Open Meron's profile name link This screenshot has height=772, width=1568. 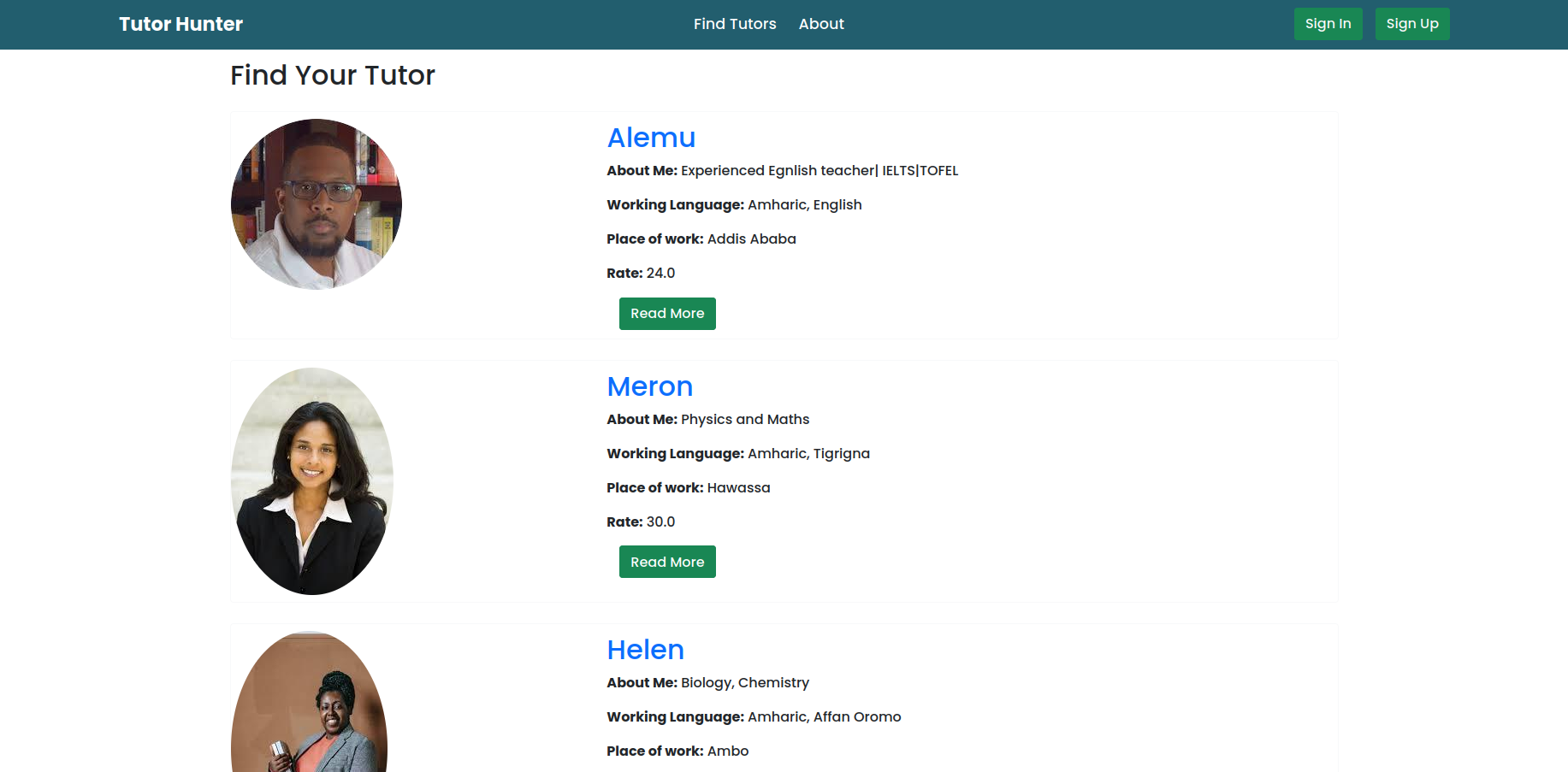coord(649,386)
